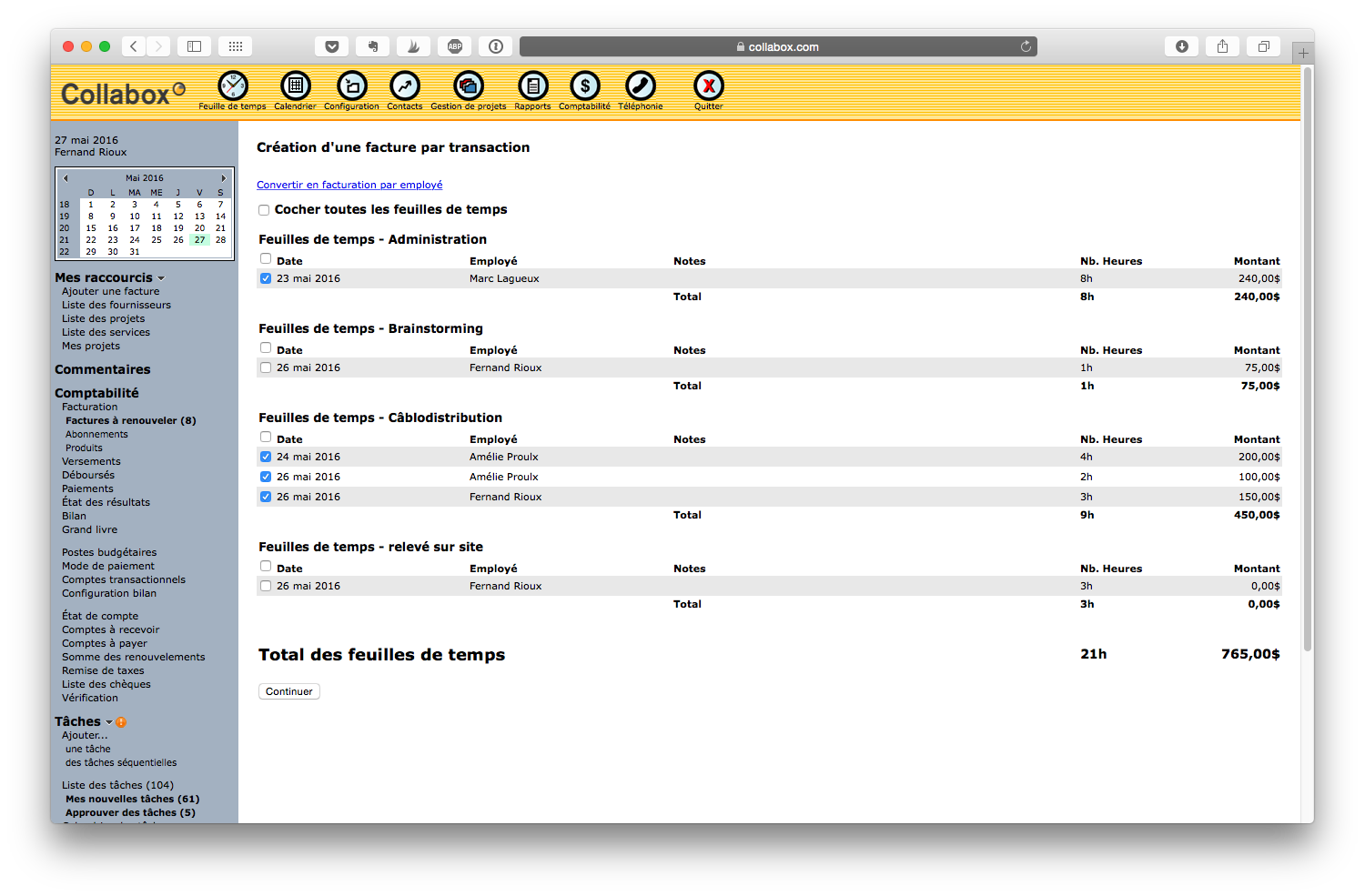
Task: Click the page vertical scrollbar
Action: point(1308,358)
